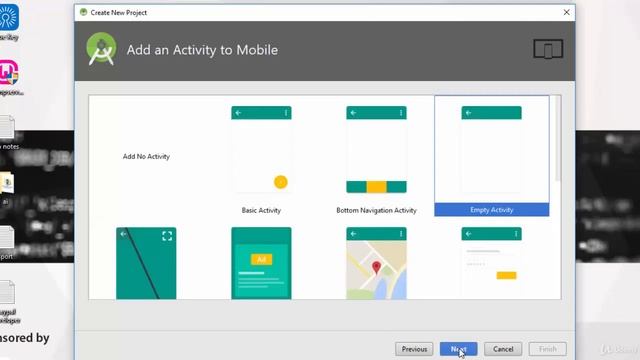The image size is (640, 360).
Task: Go back with the Previous button
Action: (414, 349)
